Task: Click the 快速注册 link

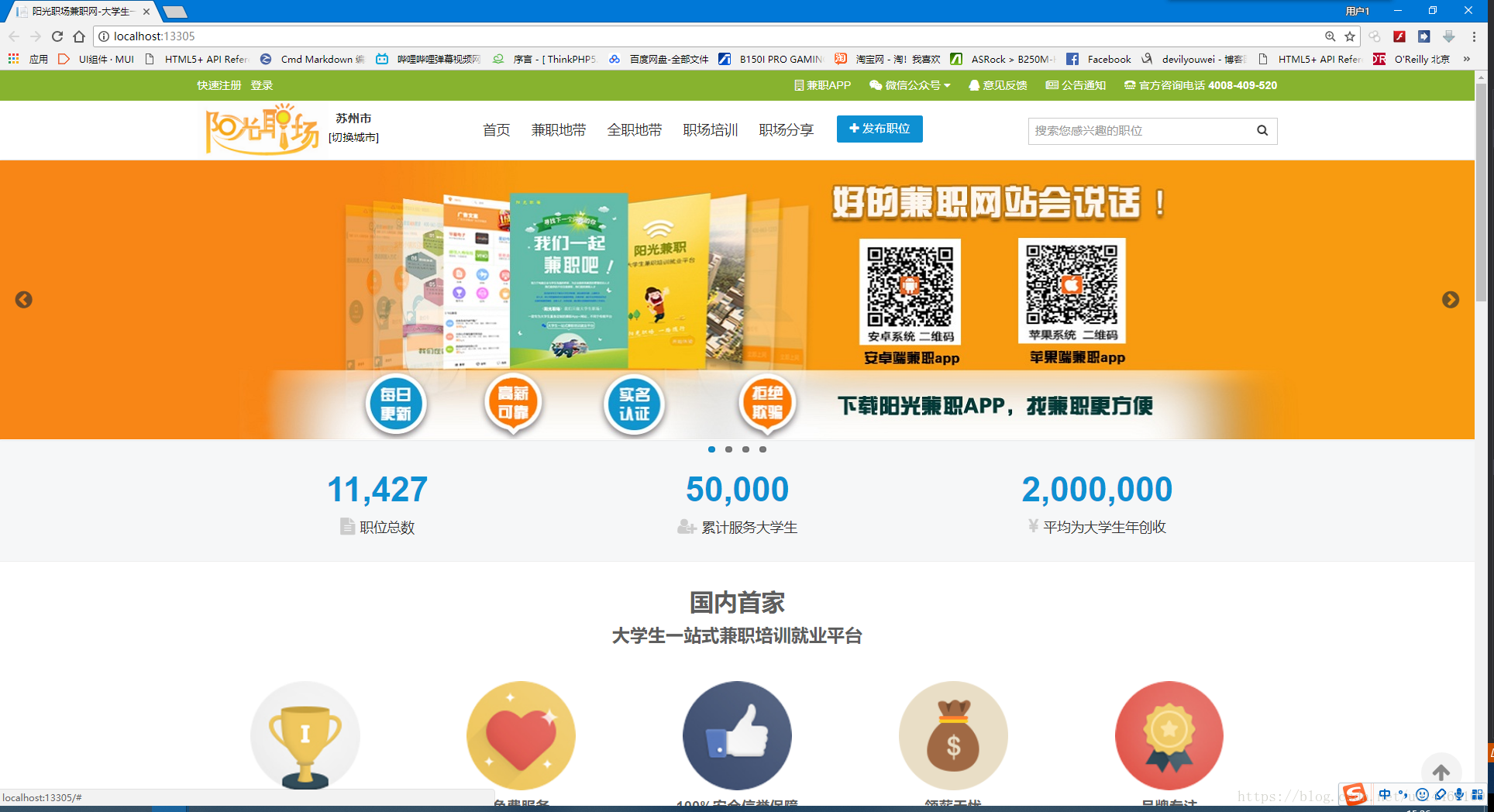Action: point(219,85)
